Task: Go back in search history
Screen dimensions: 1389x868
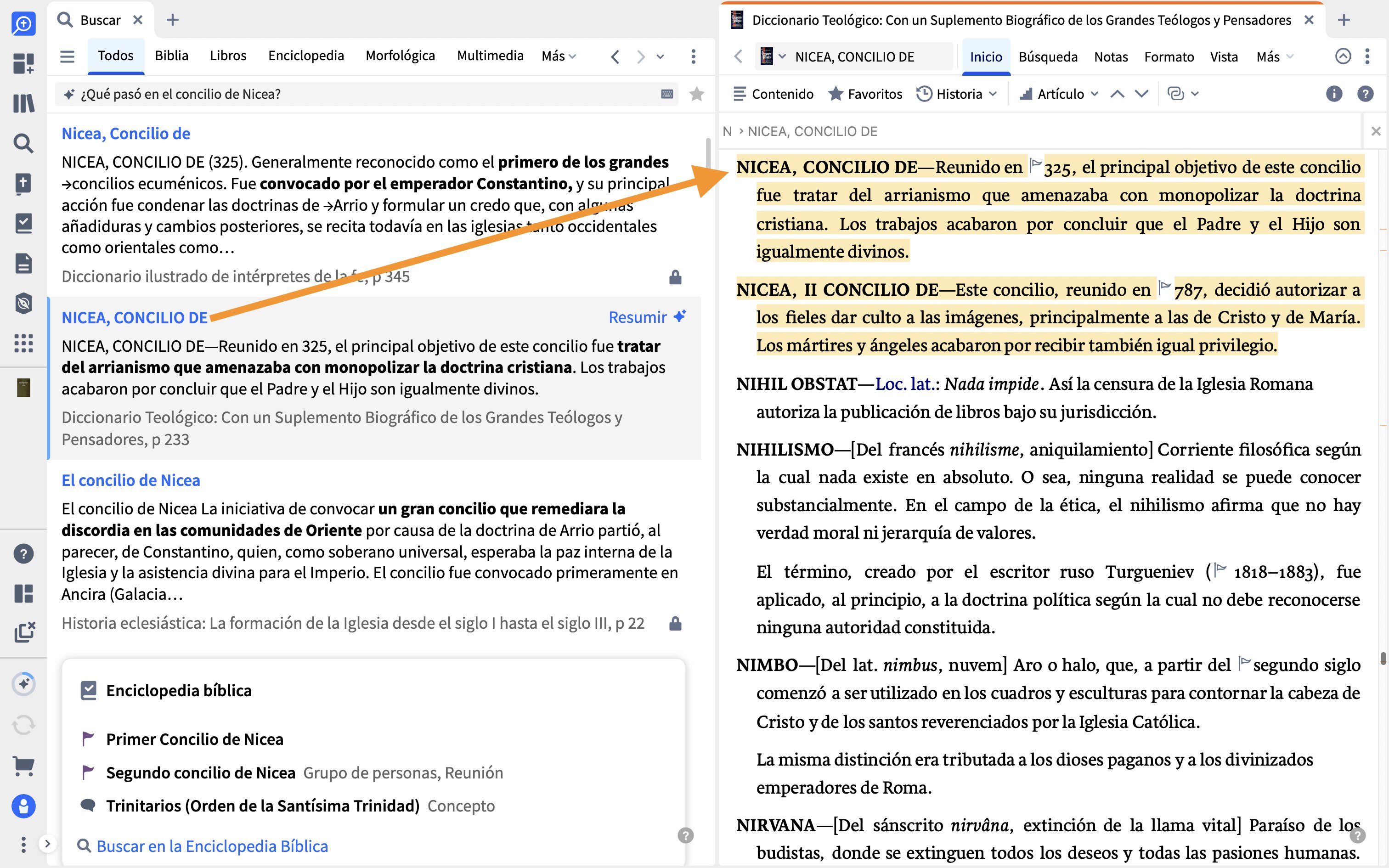Action: click(615, 56)
